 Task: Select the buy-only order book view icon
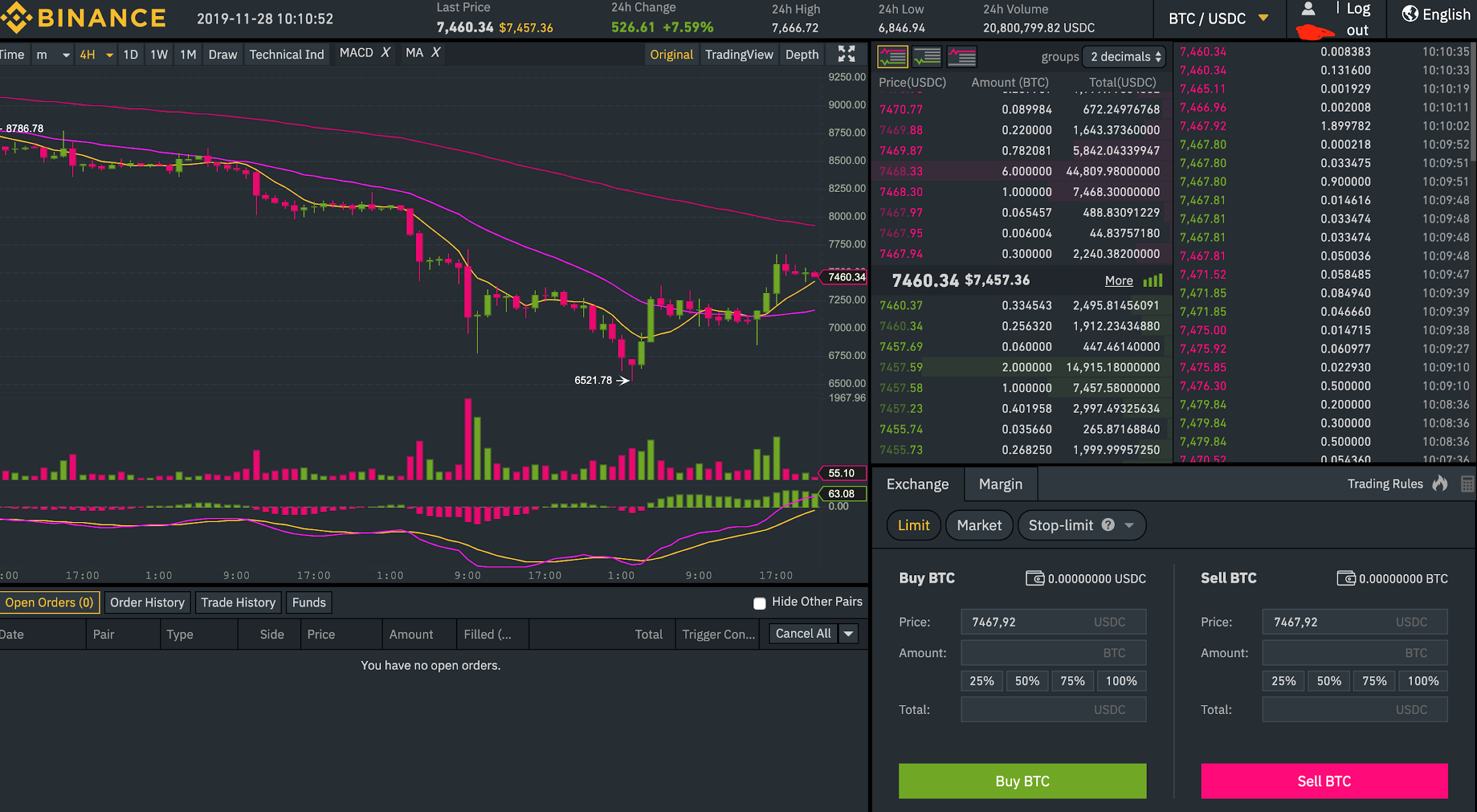click(x=926, y=57)
